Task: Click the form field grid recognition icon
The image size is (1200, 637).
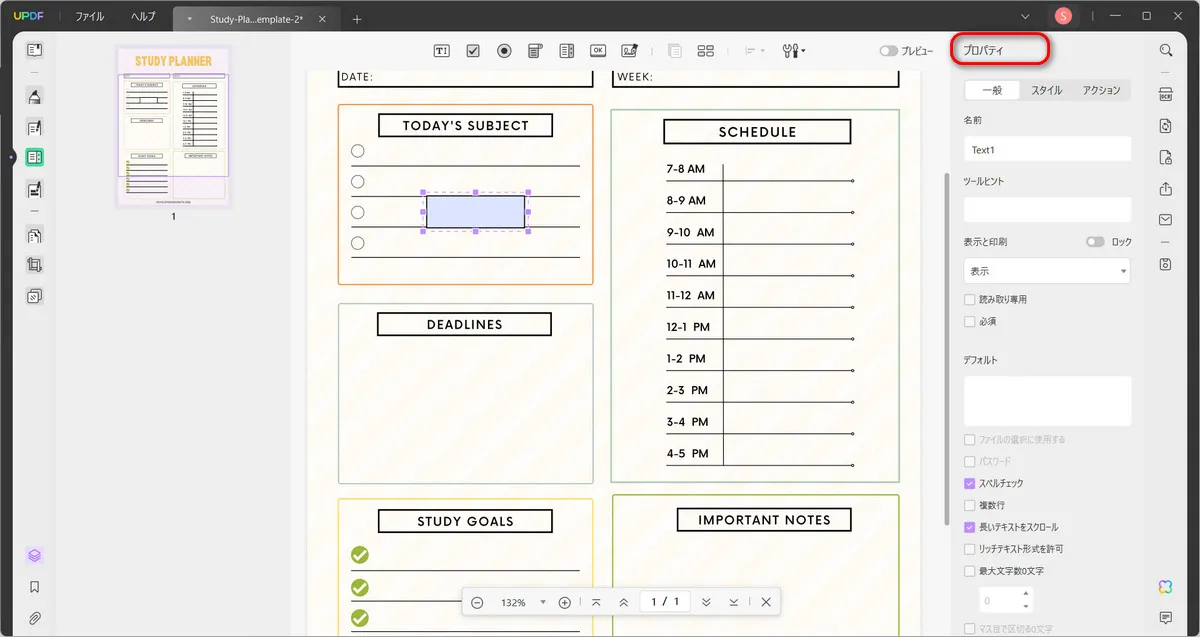Action: point(706,51)
